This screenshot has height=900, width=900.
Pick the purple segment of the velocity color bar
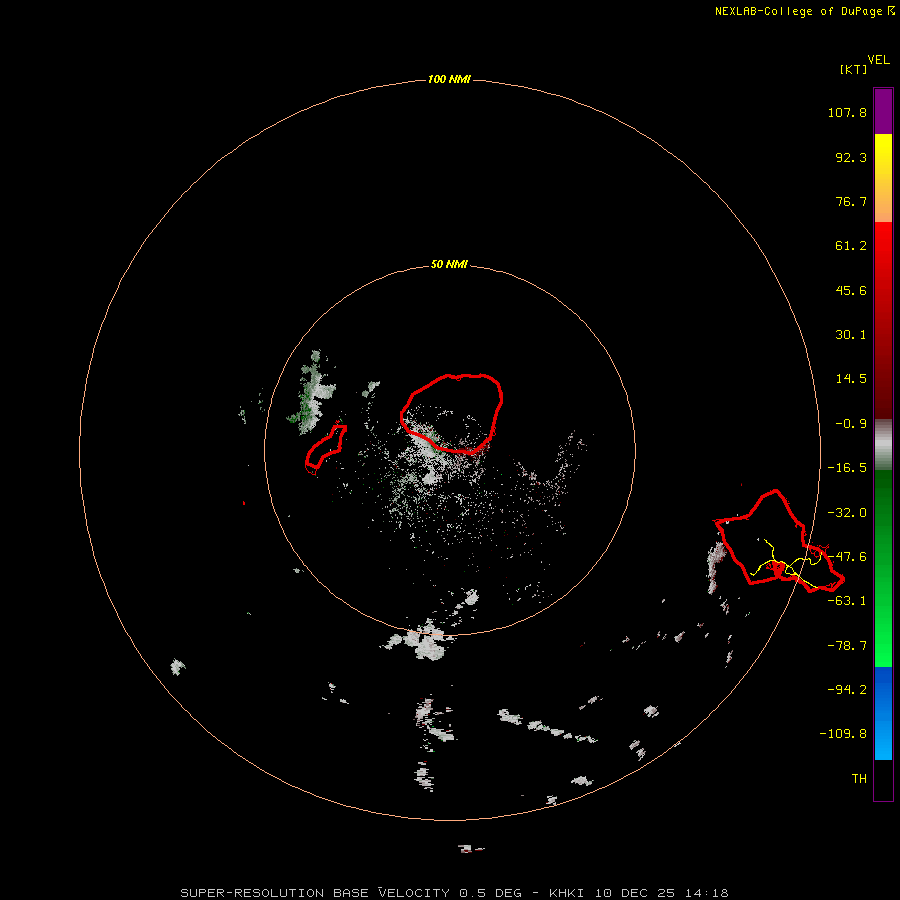coord(883,111)
